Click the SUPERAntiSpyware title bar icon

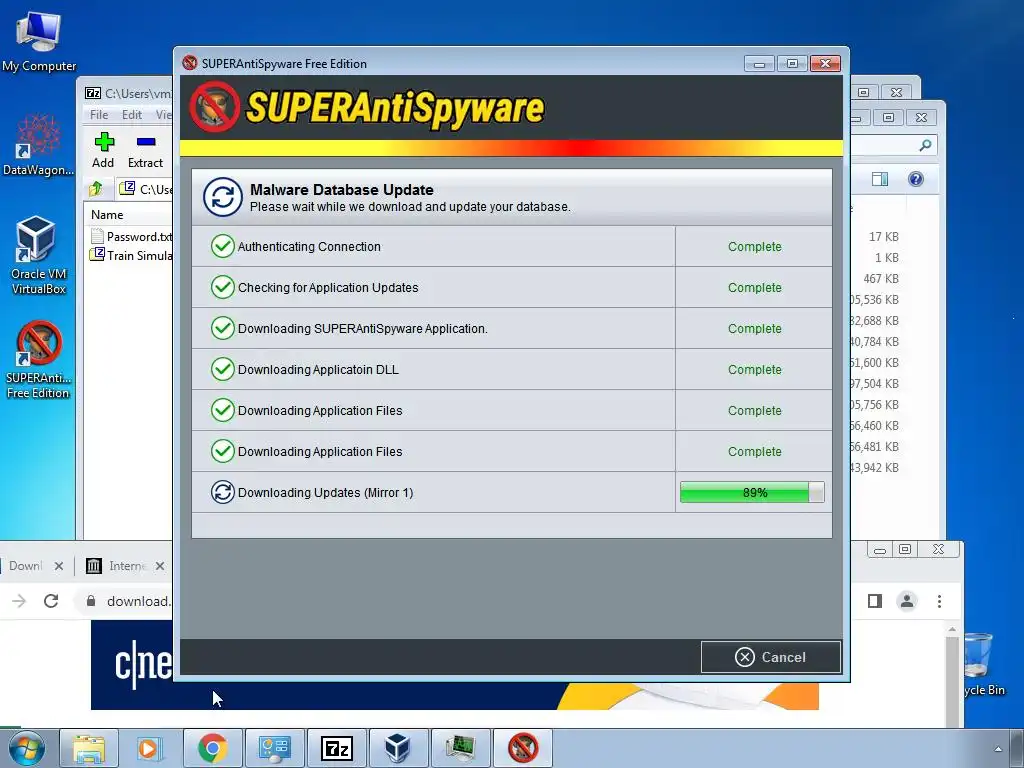(x=189, y=63)
